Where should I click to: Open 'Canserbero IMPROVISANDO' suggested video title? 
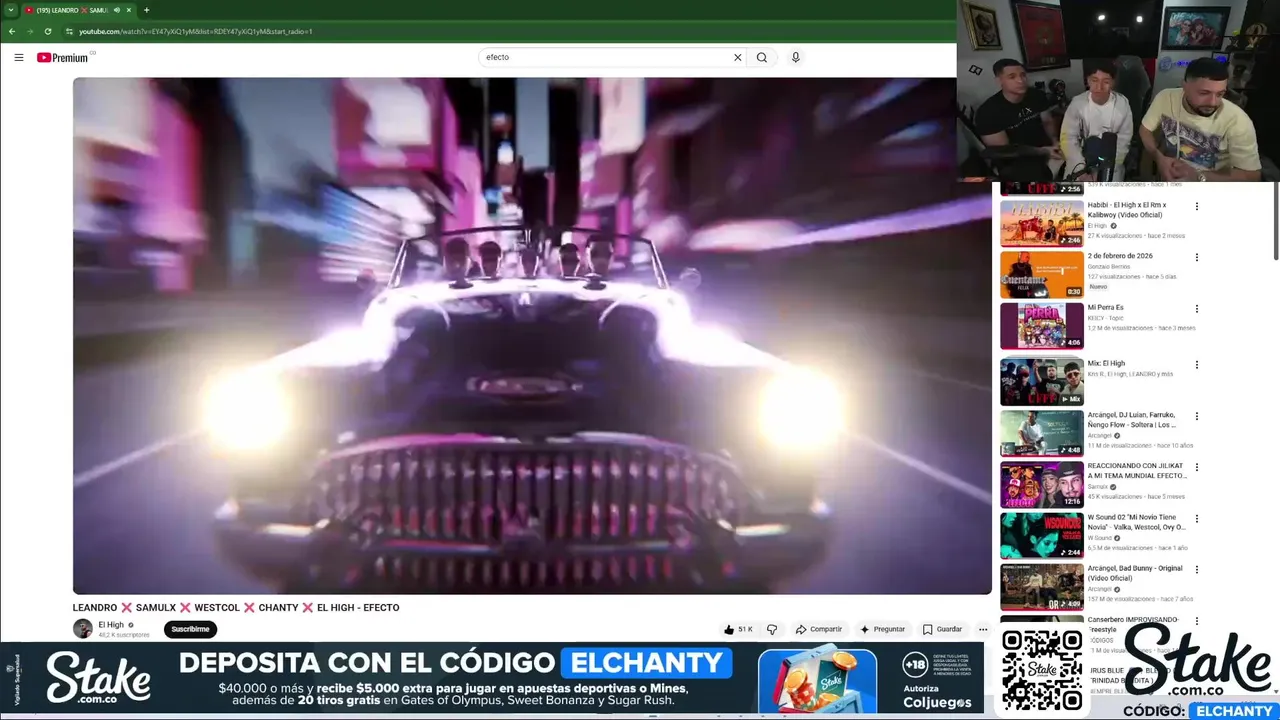pyautogui.click(x=1133, y=624)
